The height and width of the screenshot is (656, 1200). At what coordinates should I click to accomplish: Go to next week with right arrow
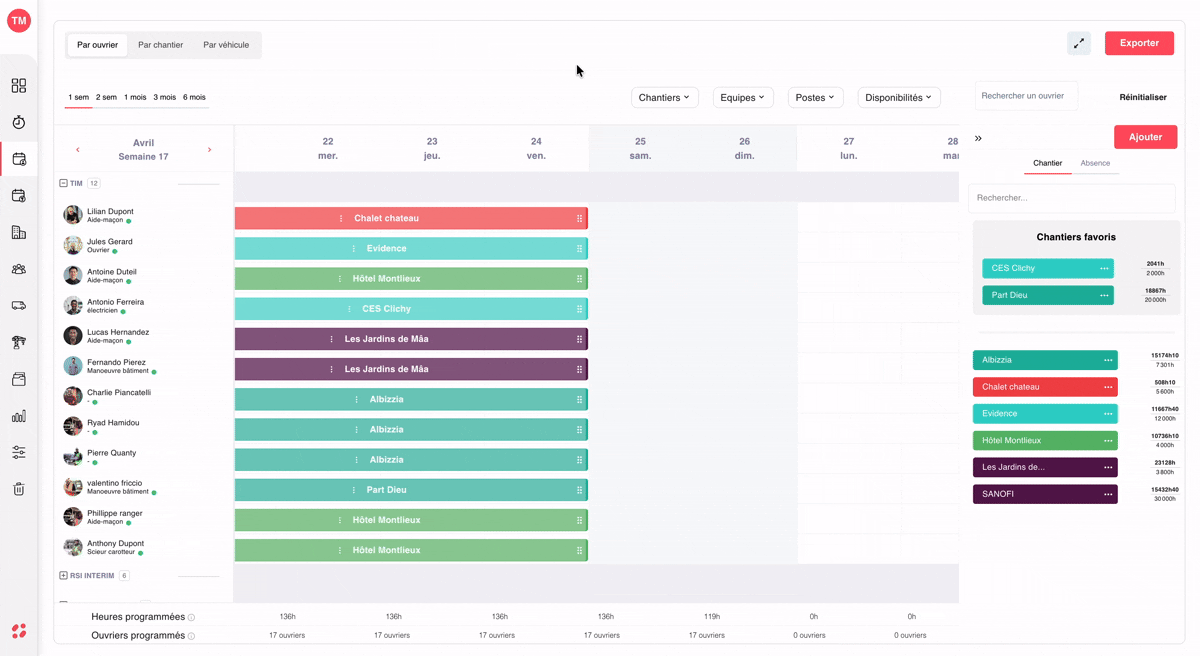(x=209, y=150)
